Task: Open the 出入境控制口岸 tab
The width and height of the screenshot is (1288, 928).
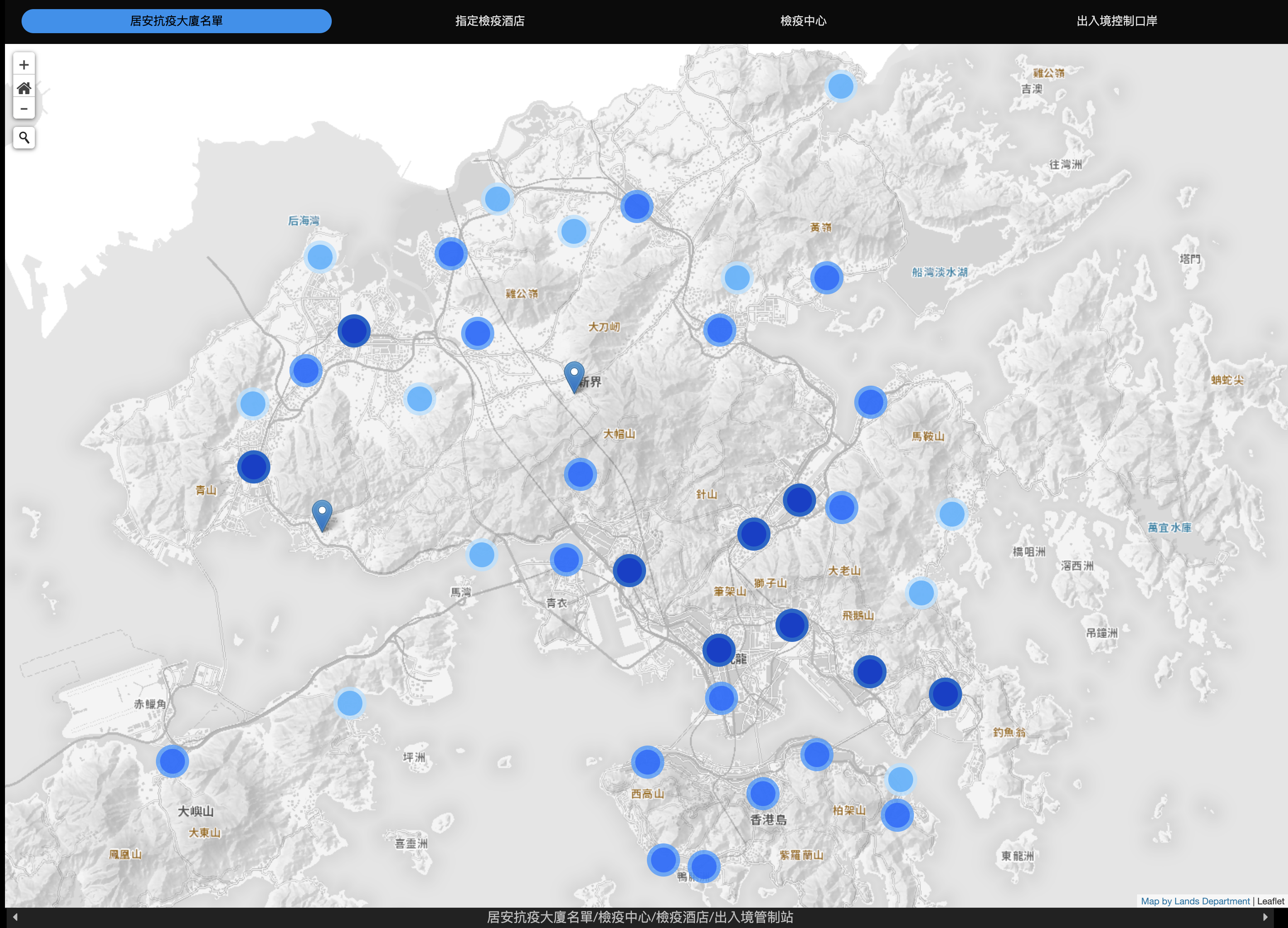Action: coord(1116,21)
